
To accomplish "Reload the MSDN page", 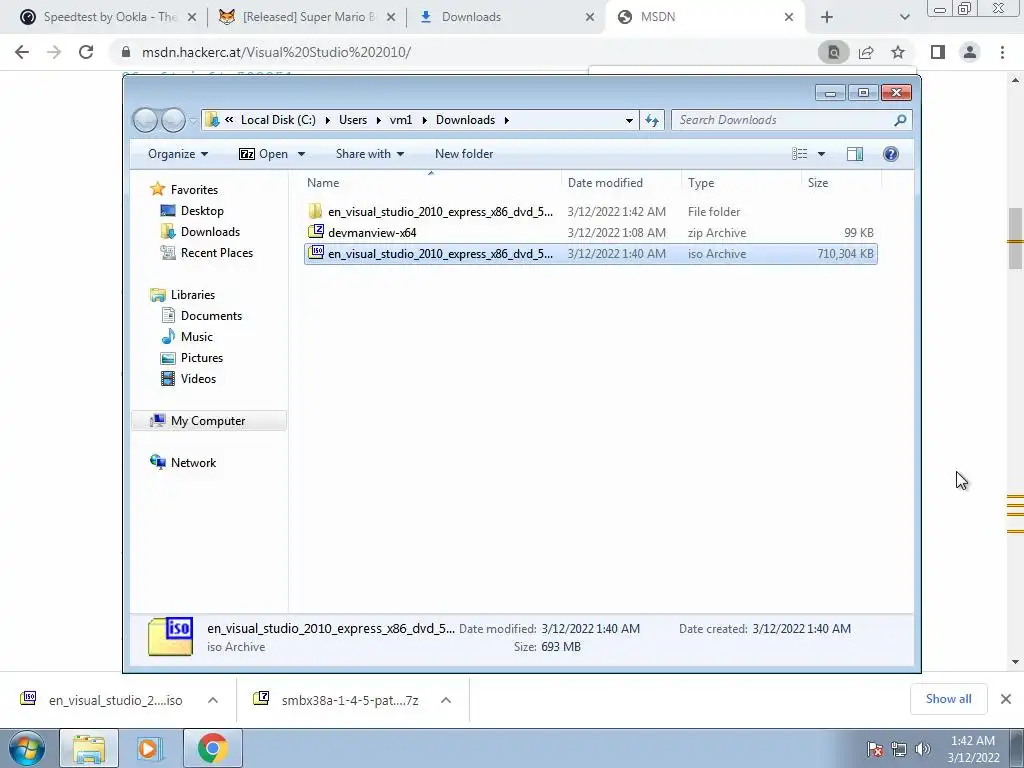I will [x=86, y=52].
